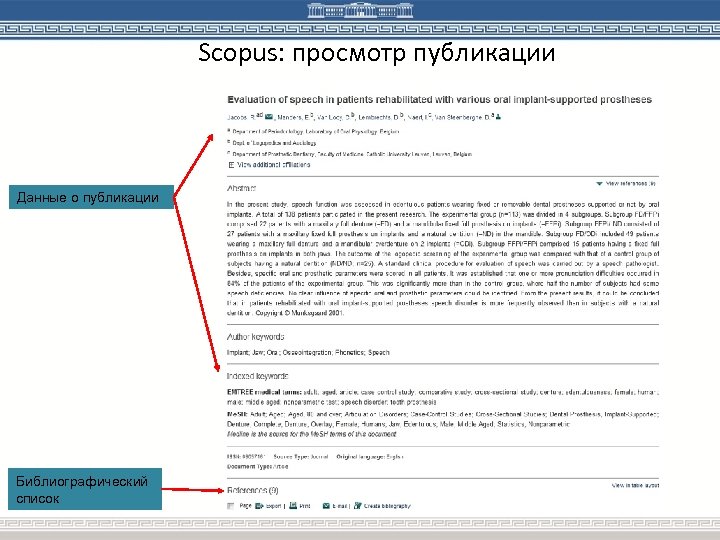Click the Create bibliography icon
This screenshot has width=720, height=540.
[x=358, y=506]
